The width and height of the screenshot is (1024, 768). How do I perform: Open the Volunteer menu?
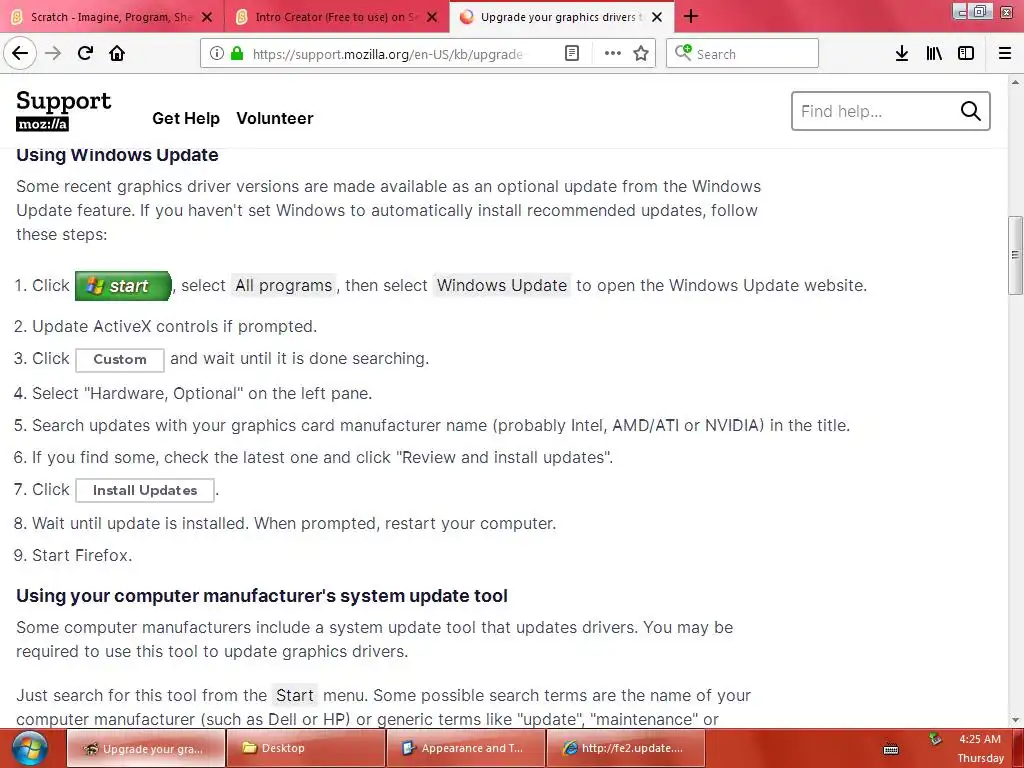click(274, 118)
